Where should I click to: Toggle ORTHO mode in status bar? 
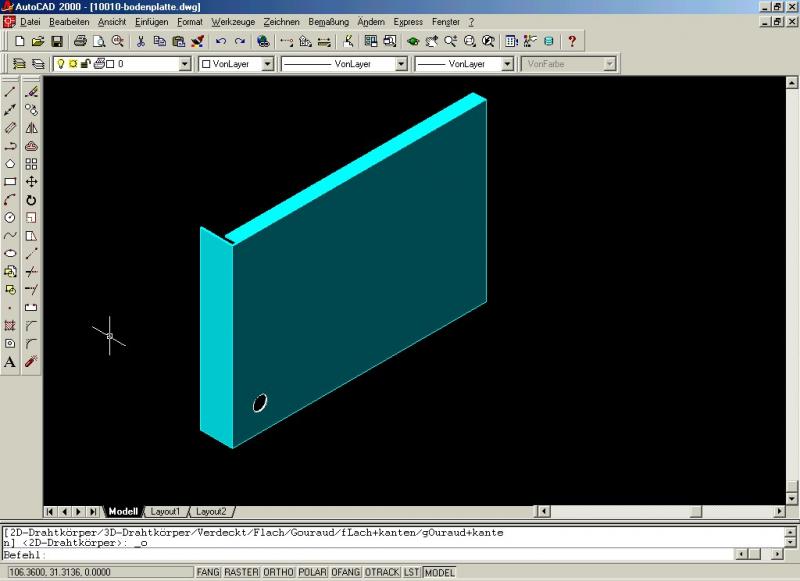[277, 572]
